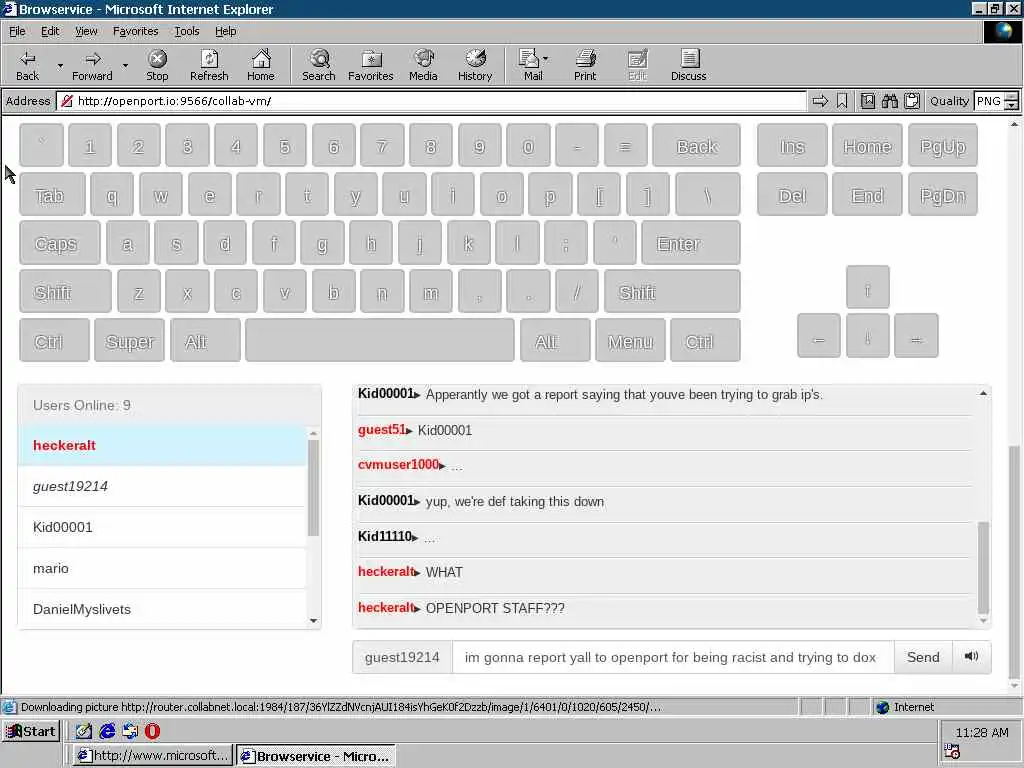Open the View menu
The height and width of the screenshot is (768, 1024).
point(86,31)
